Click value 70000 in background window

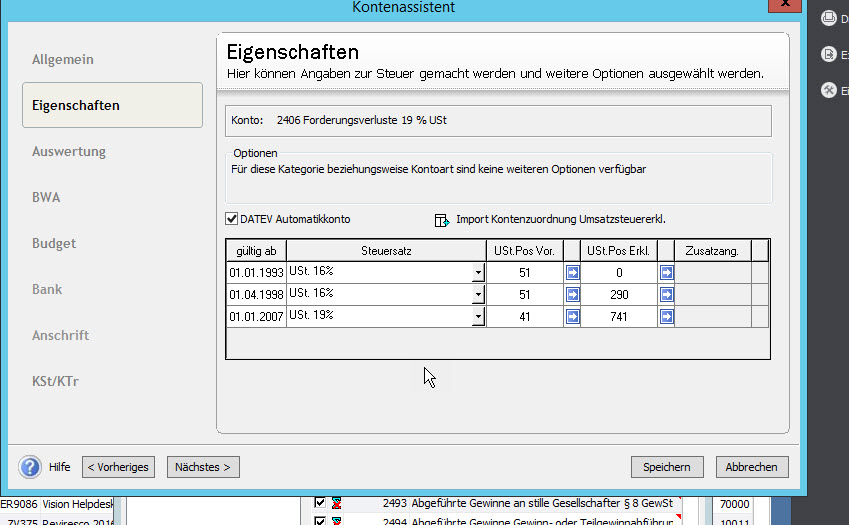735,504
